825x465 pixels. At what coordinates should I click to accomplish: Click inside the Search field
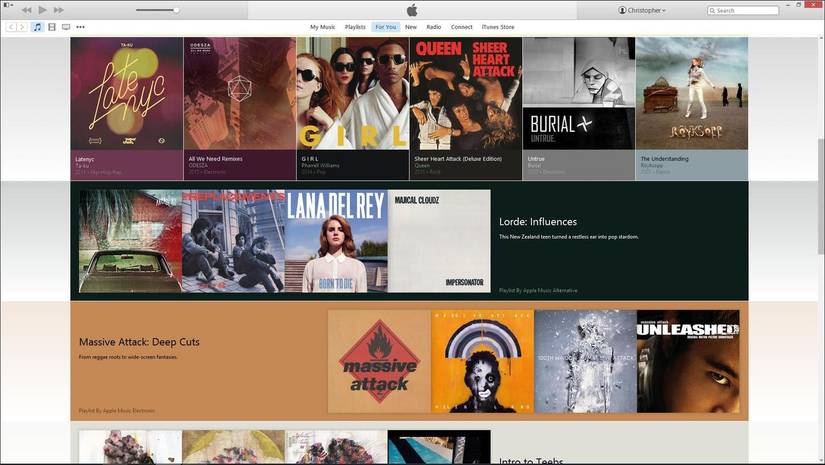743,11
